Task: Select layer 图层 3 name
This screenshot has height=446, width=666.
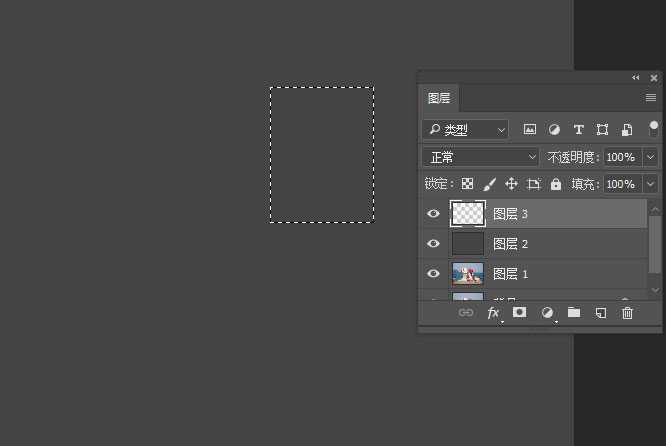Action: click(510, 214)
